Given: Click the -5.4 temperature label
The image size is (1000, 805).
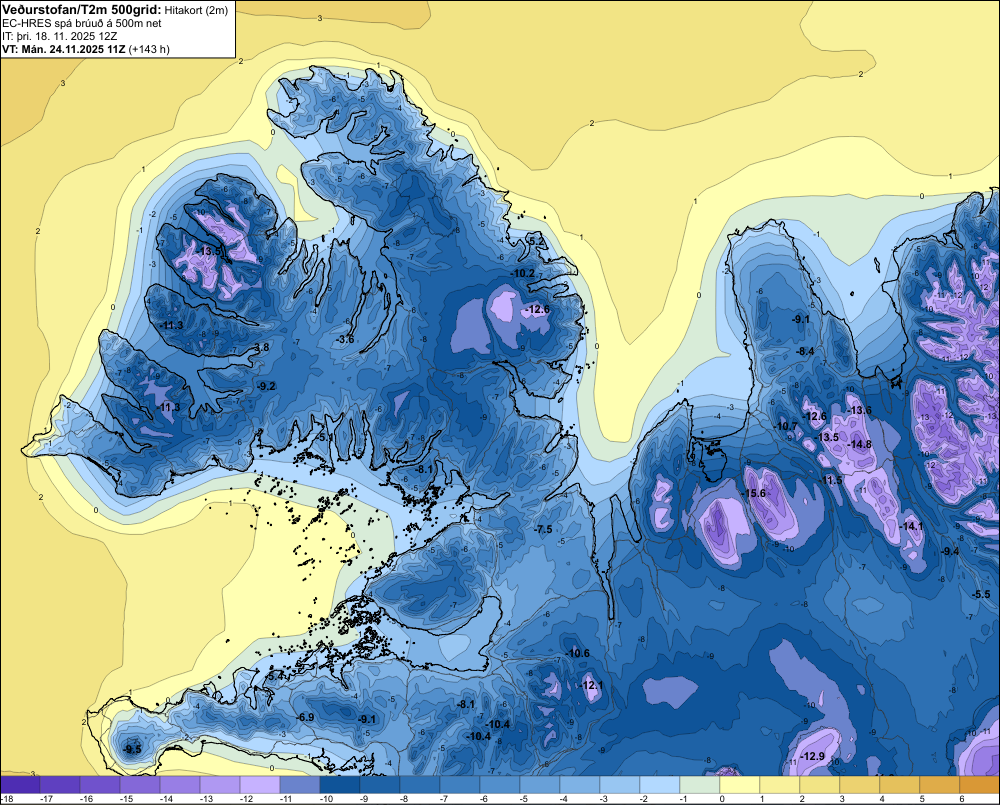Looking at the screenshot, I should (275, 676).
